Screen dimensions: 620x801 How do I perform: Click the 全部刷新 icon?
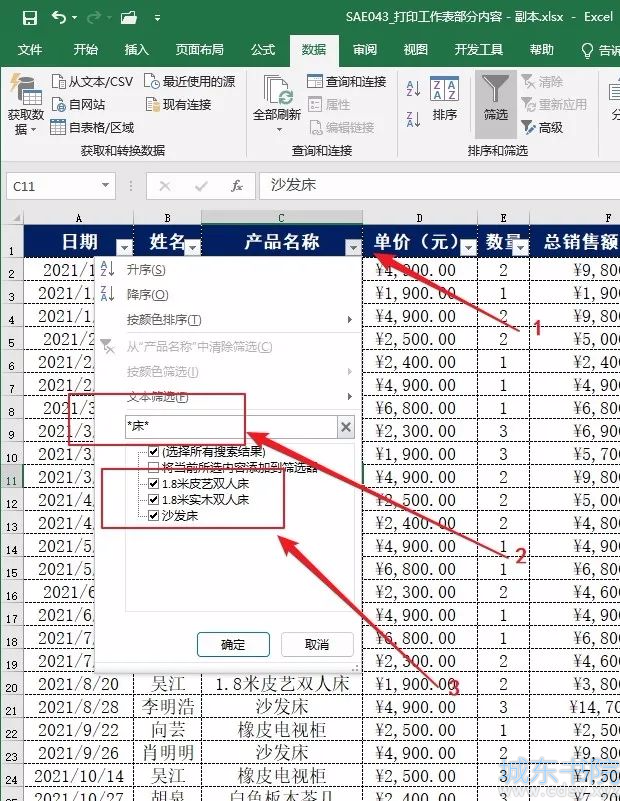tap(277, 90)
